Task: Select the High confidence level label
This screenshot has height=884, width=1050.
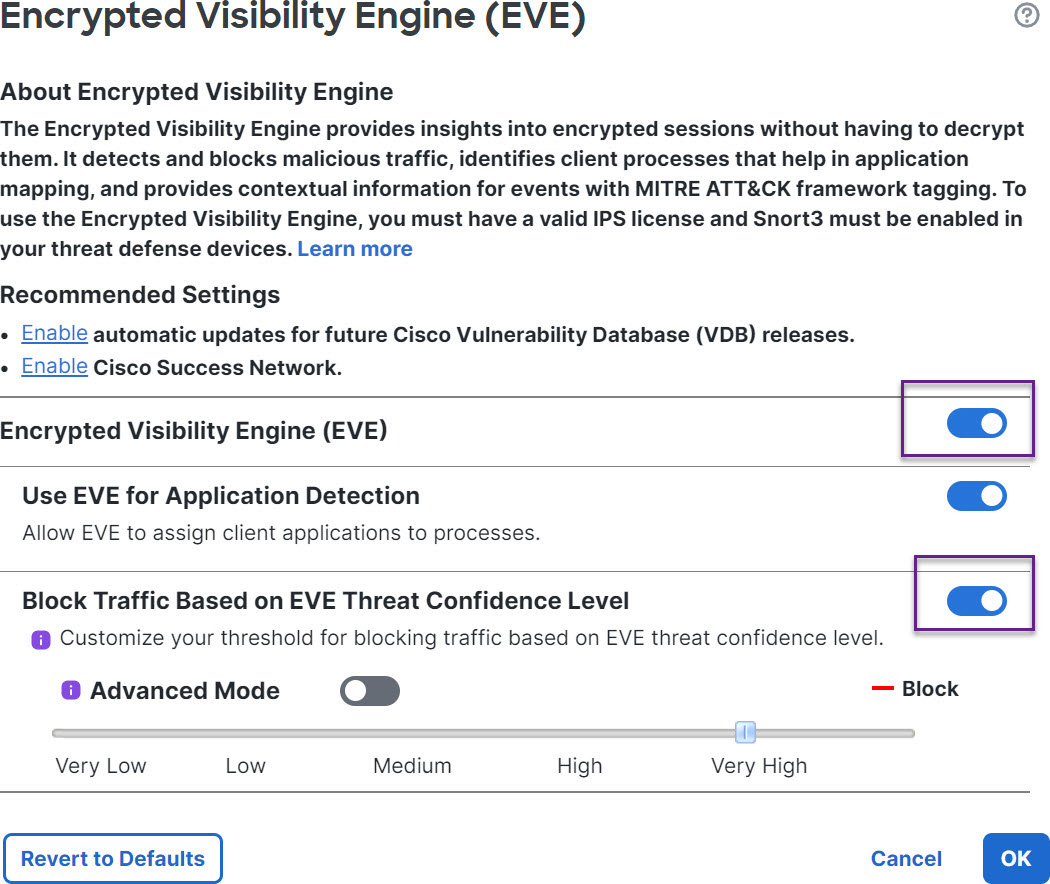Action: click(x=580, y=766)
